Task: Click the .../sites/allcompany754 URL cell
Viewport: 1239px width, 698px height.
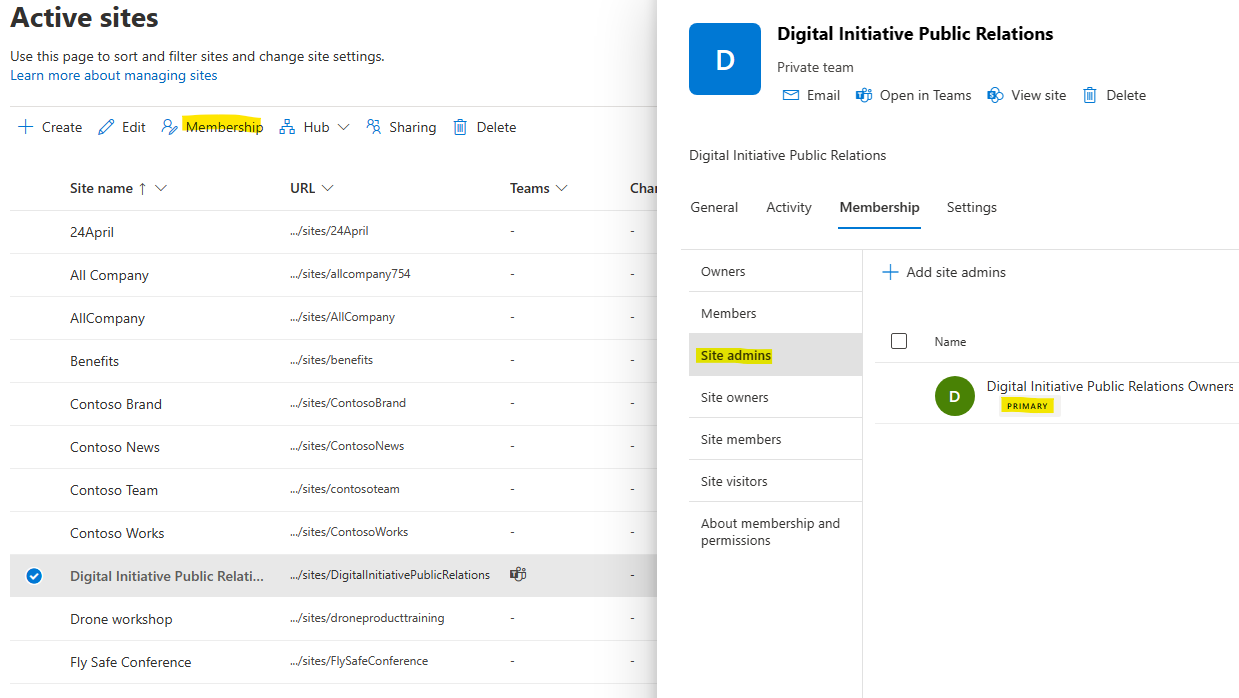Action: point(350,274)
